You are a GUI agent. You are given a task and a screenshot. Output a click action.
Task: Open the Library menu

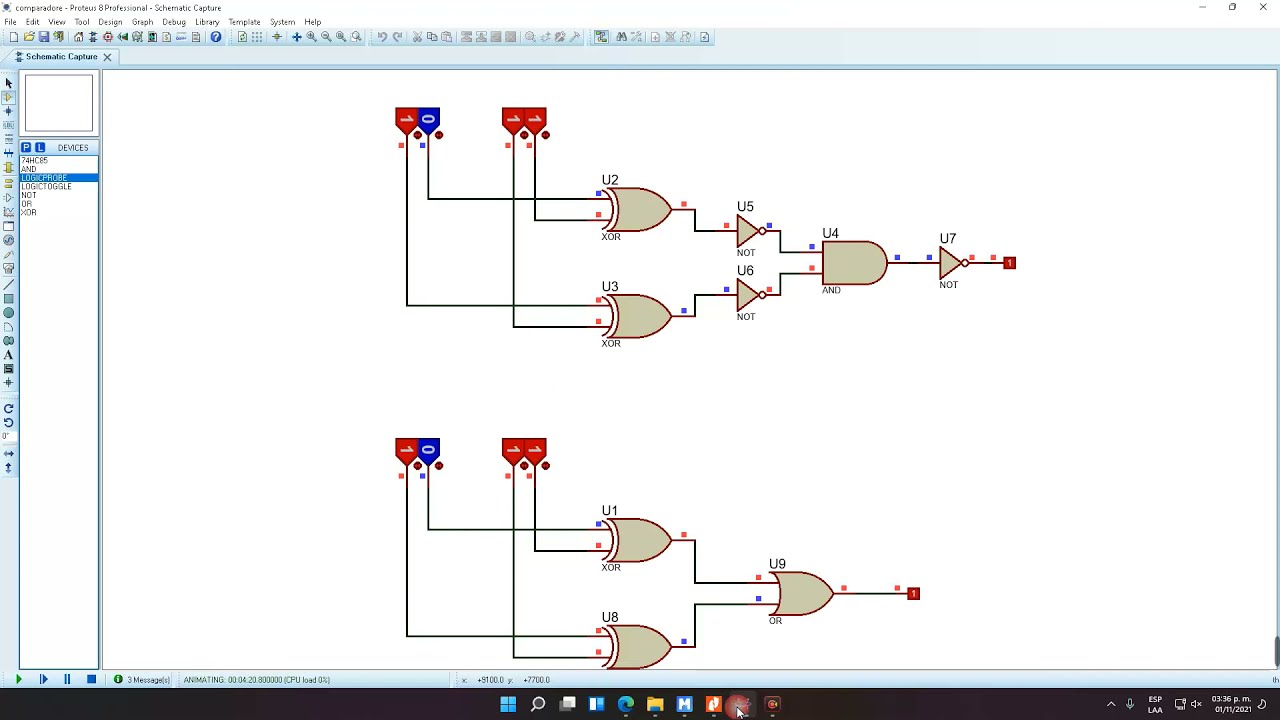pos(207,22)
